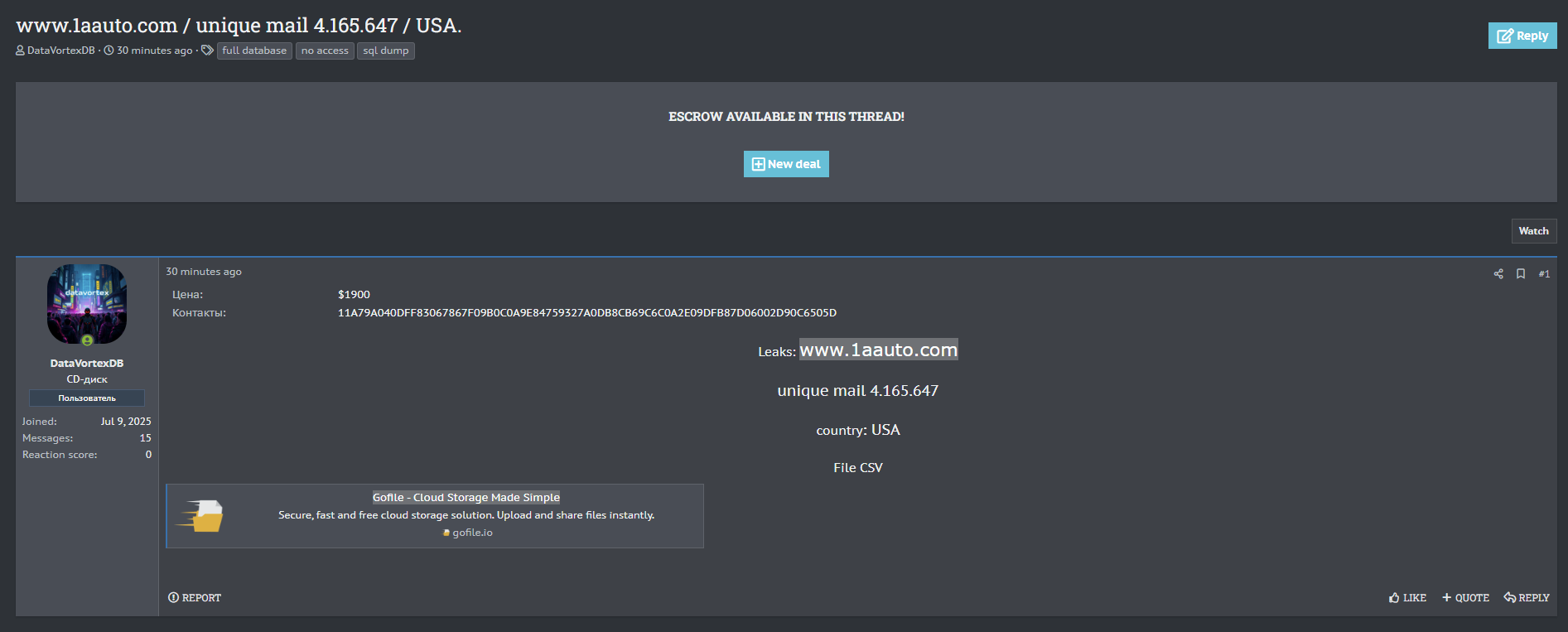
Task: Click the Quote plus icon in post footer
Action: pos(1447,598)
